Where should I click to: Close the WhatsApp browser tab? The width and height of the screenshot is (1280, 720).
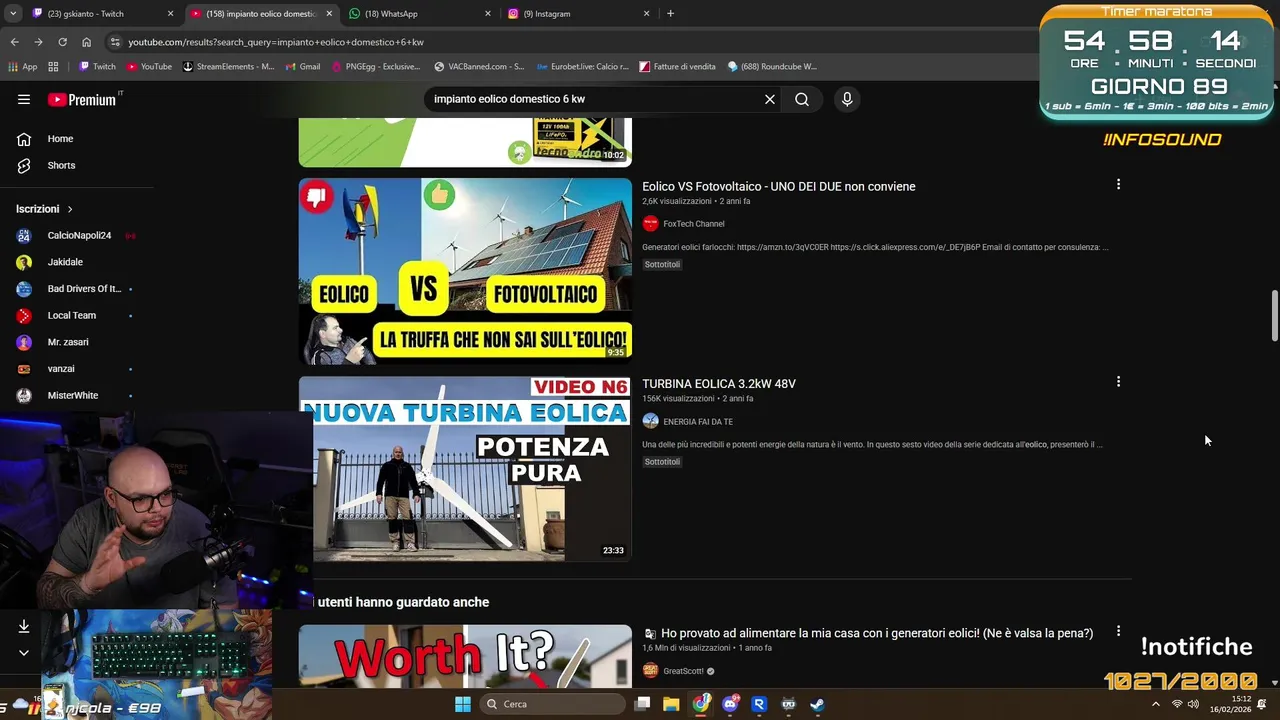point(488,14)
